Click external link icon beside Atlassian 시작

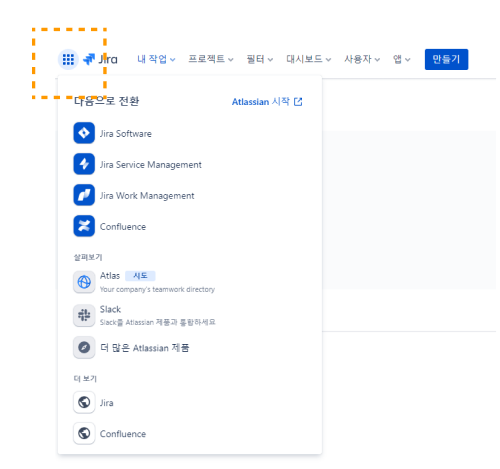click(298, 102)
